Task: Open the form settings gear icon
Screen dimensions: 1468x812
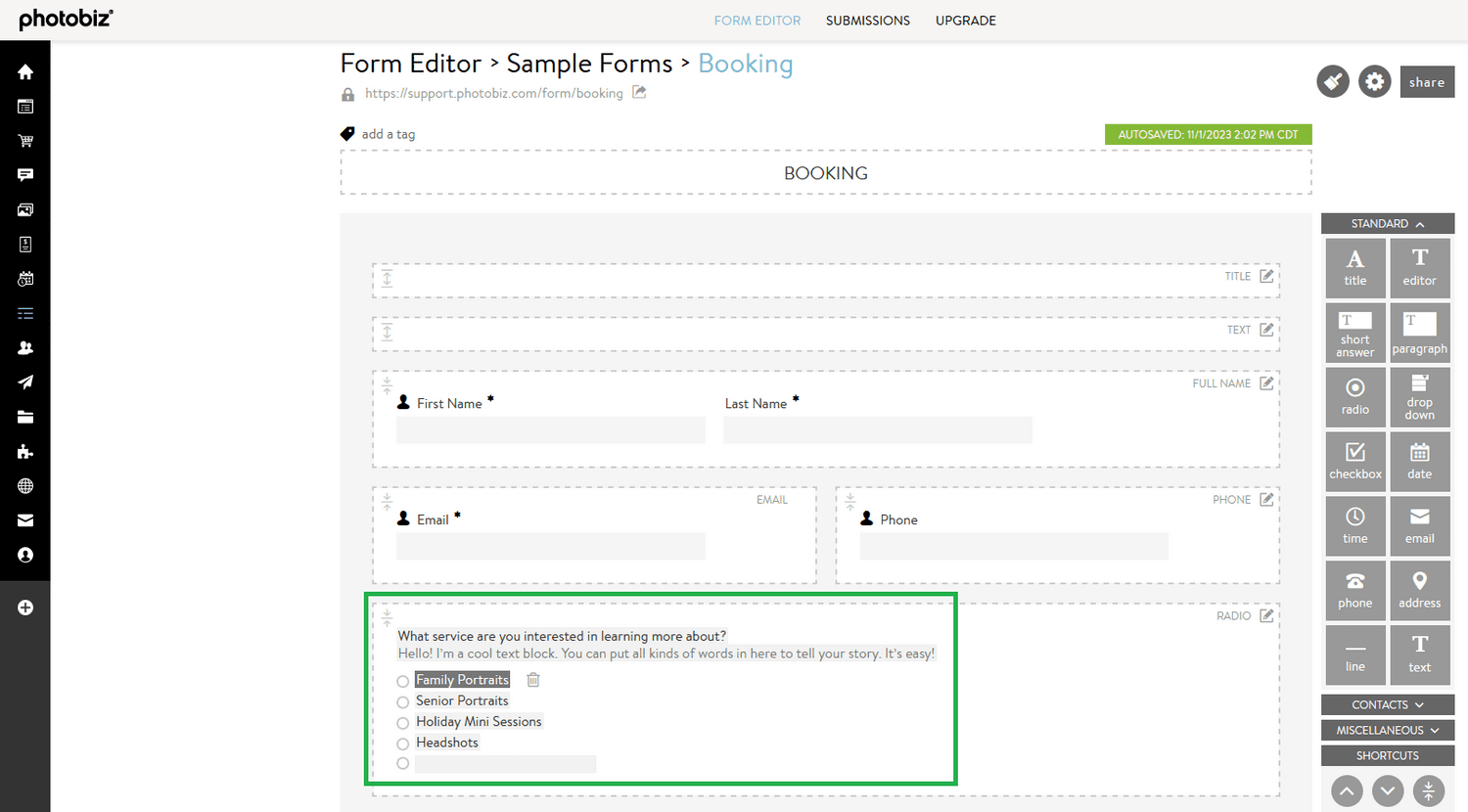Action: (x=1374, y=81)
